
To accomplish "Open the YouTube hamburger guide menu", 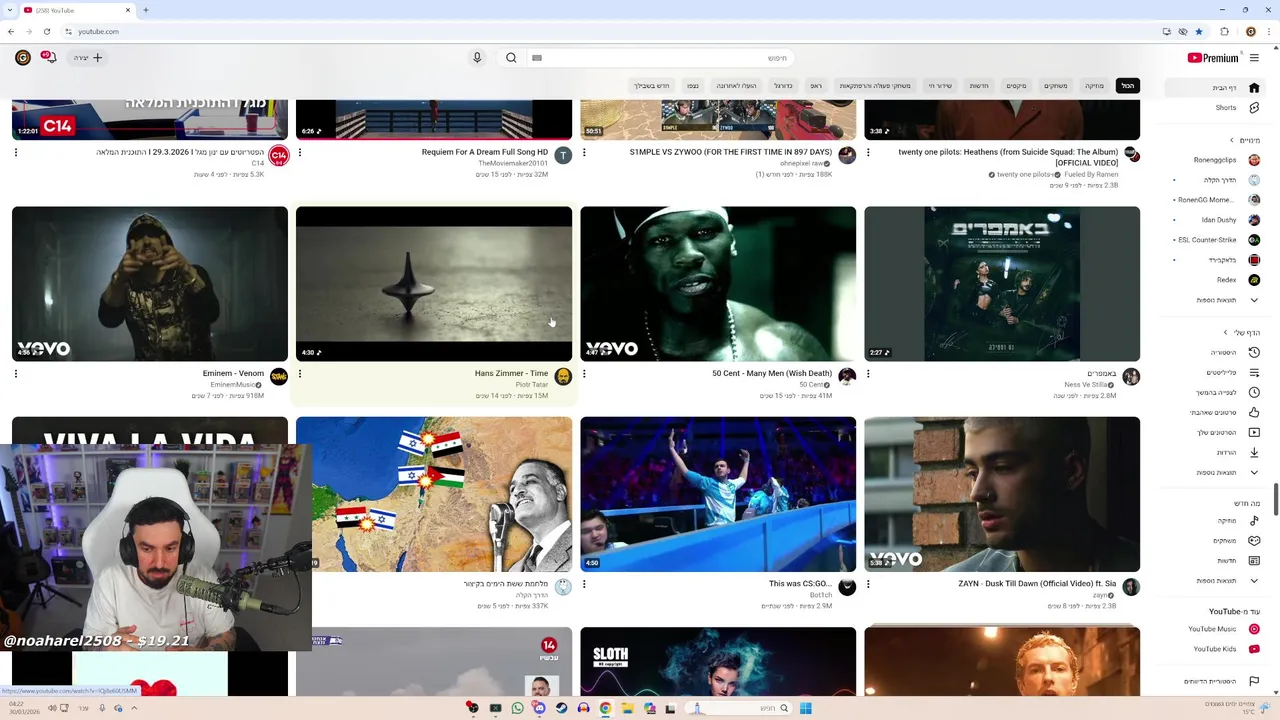I will (1254, 58).
